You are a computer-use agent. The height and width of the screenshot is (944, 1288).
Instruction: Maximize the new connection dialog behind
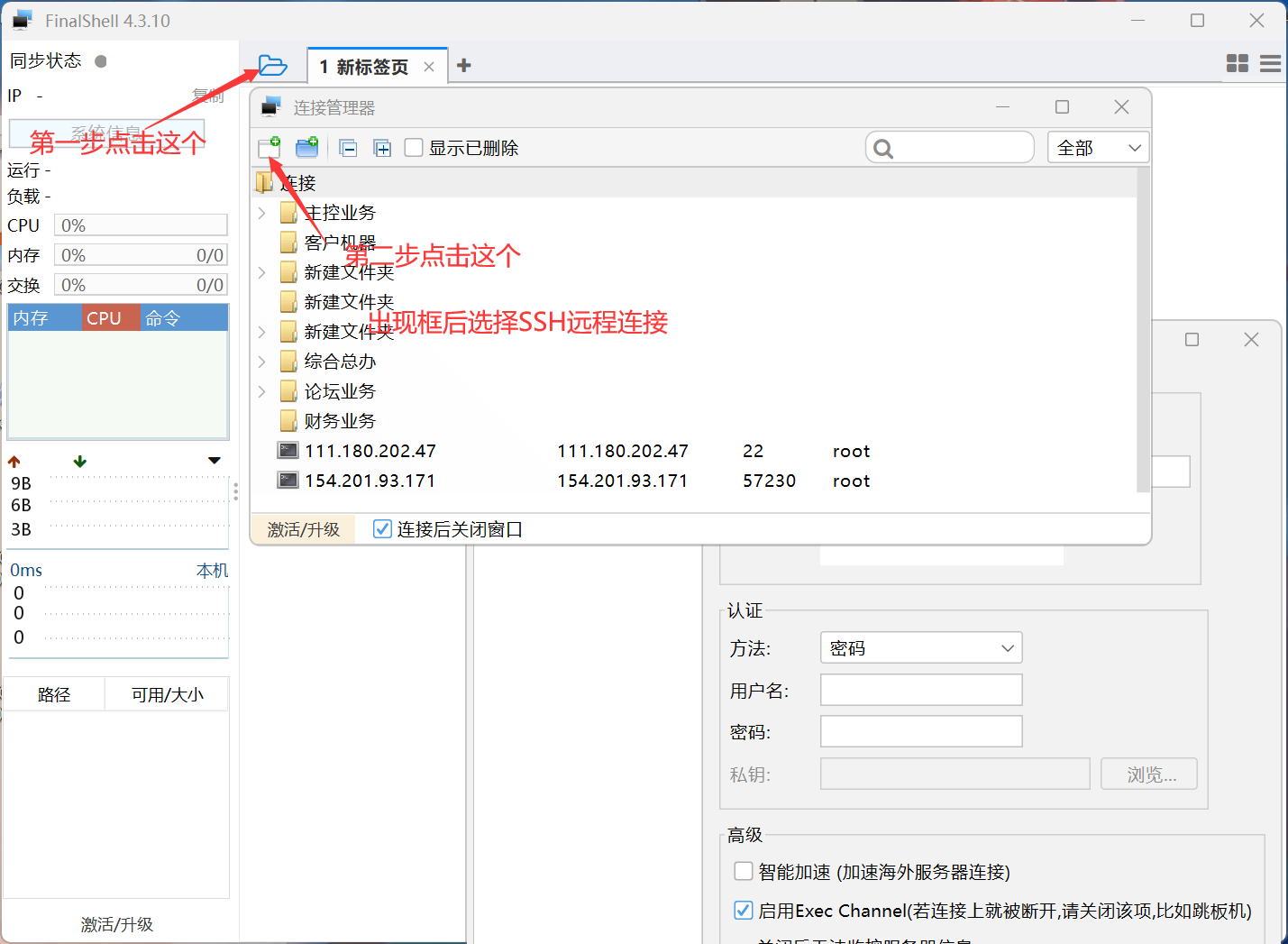coord(1192,339)
